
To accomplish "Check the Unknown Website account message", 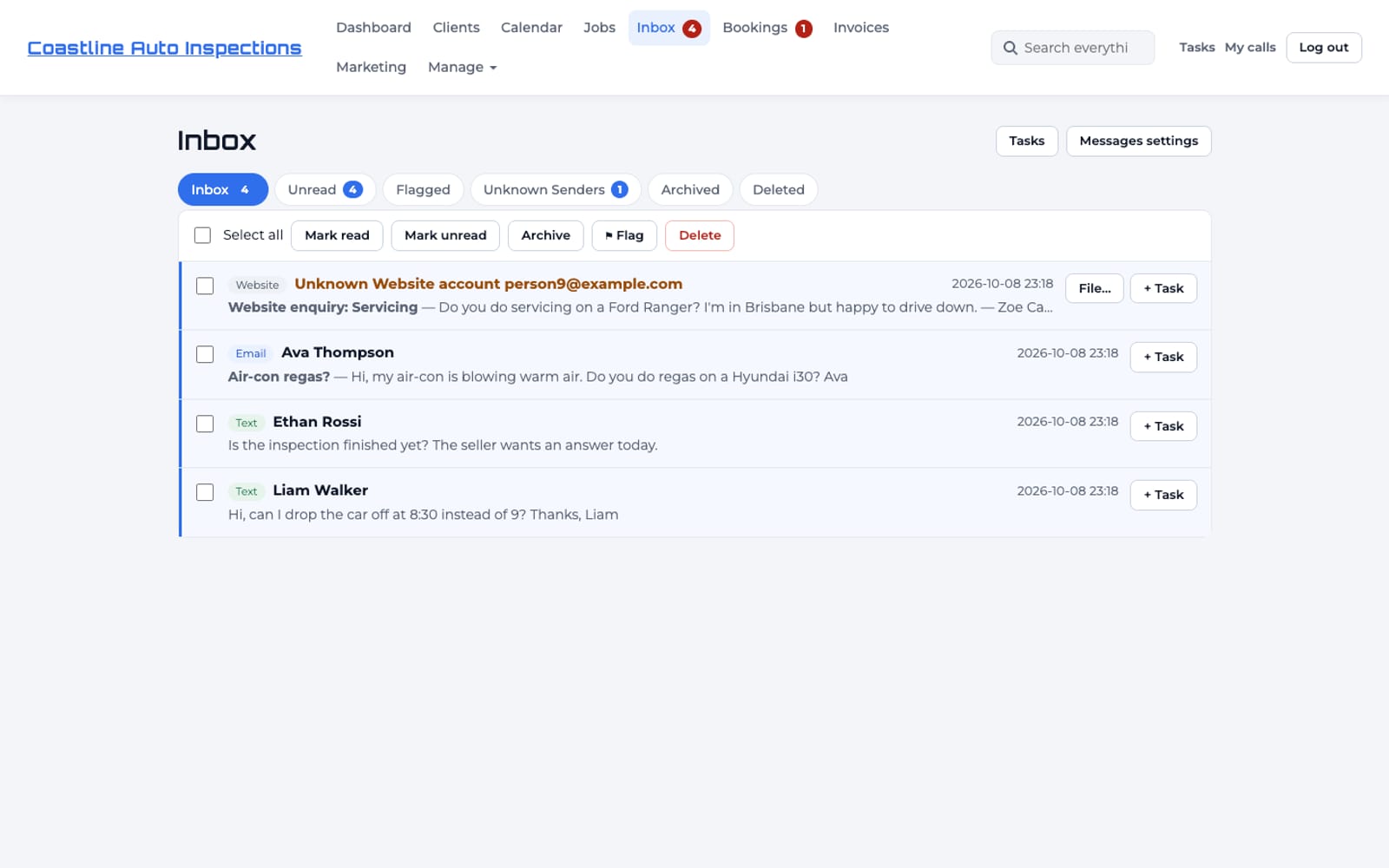I will point(205,286).
